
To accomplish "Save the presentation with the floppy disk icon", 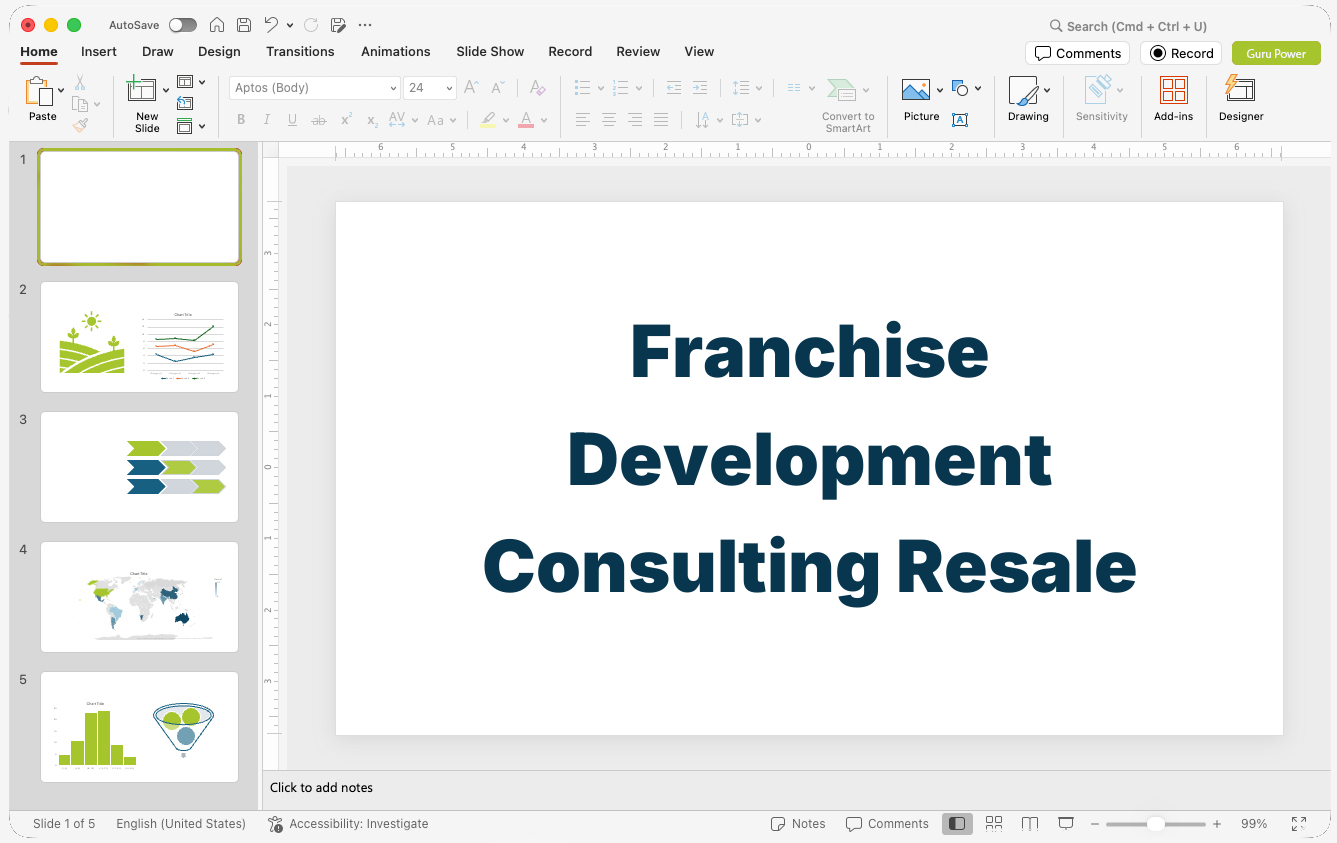I will (x=244, y=25).
